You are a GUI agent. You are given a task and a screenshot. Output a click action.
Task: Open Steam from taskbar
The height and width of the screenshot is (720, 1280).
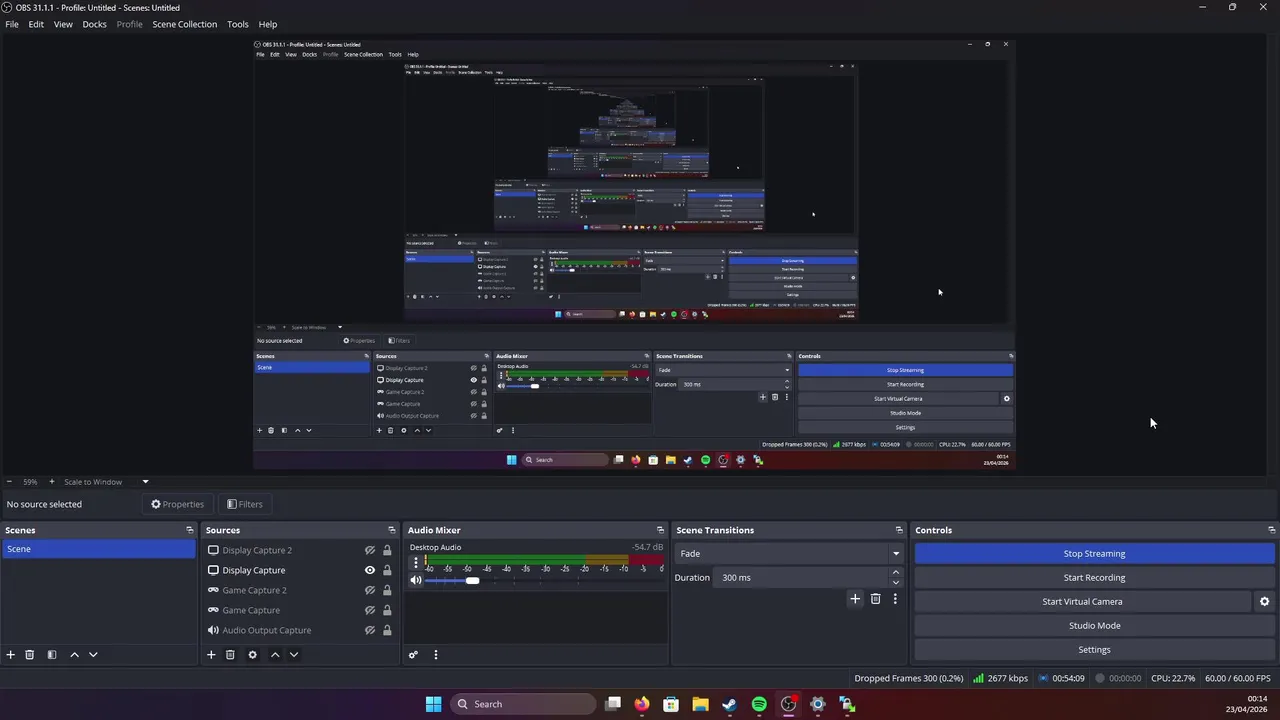(730, 704)
